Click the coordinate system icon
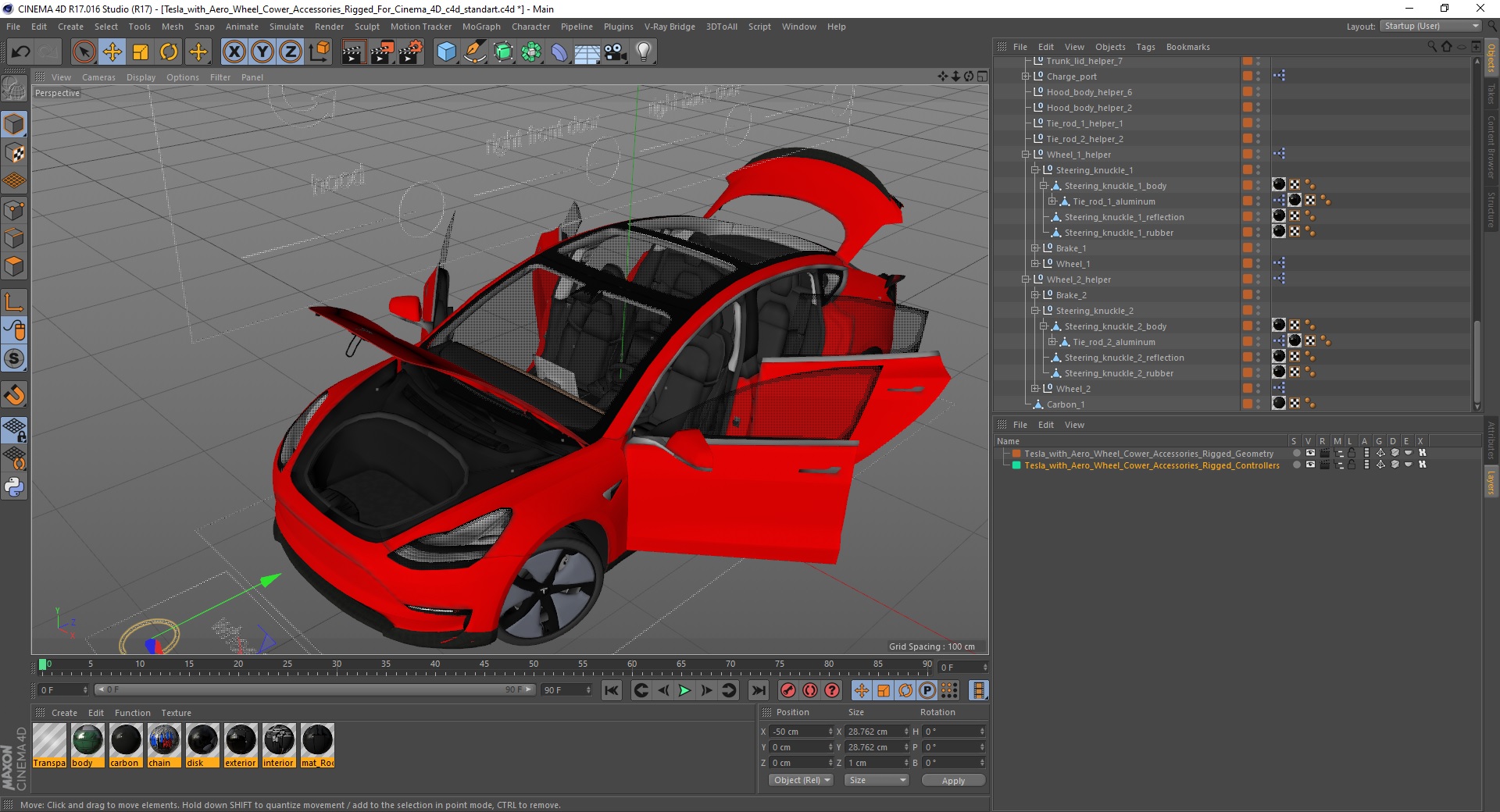 pyautogui.click(x=320, y=52)
